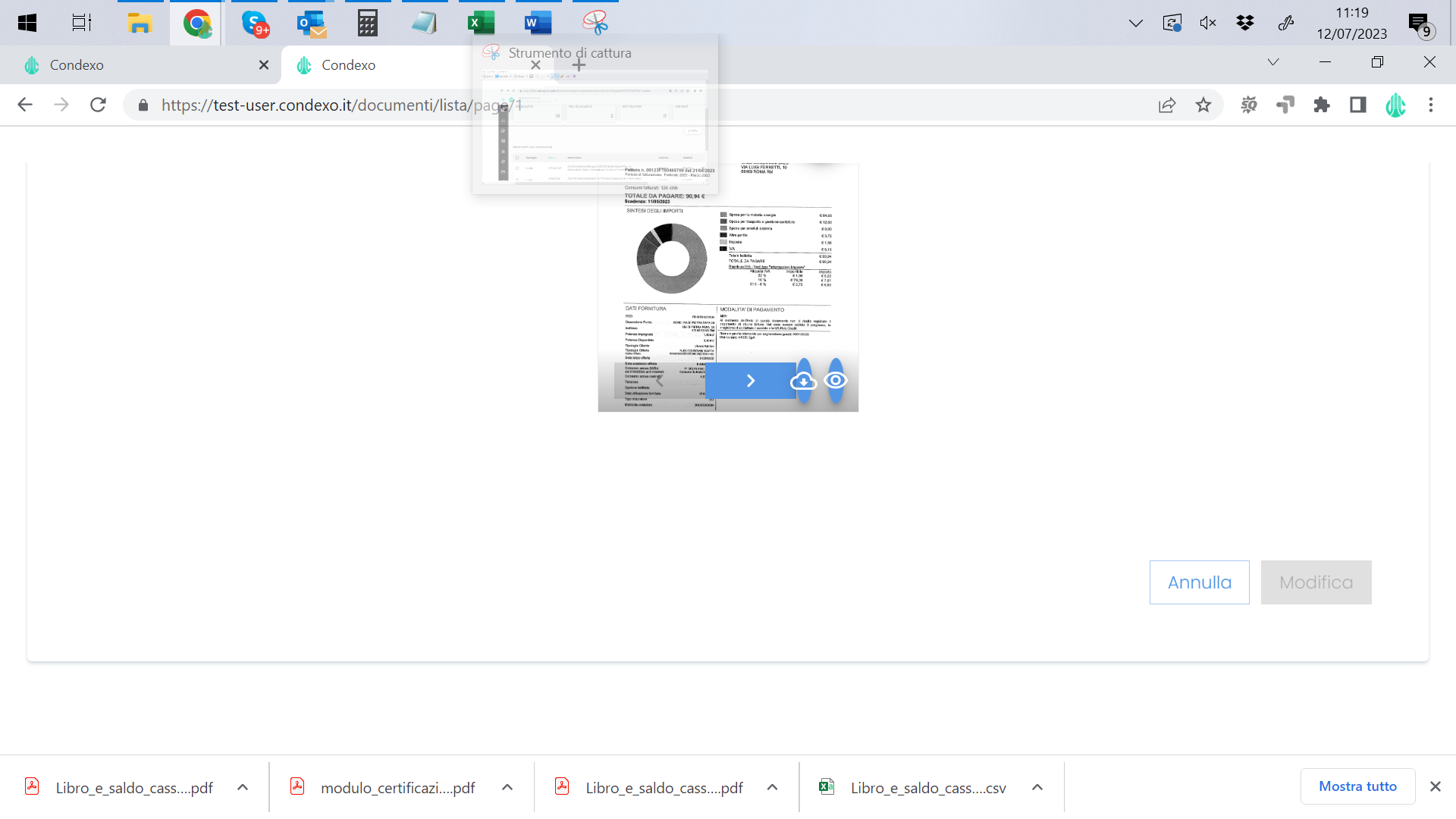Toggle muted volume icon in system tray
The width and height of the screenshot is (1456, 819).
pyautogui.click(x=1208, y=23)
